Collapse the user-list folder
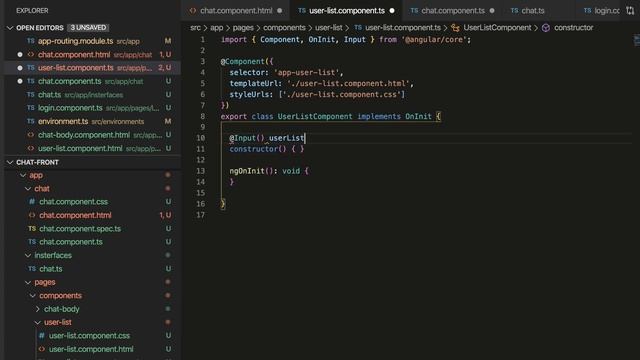Screen dimensions: 640x360 tap(38, 322)
